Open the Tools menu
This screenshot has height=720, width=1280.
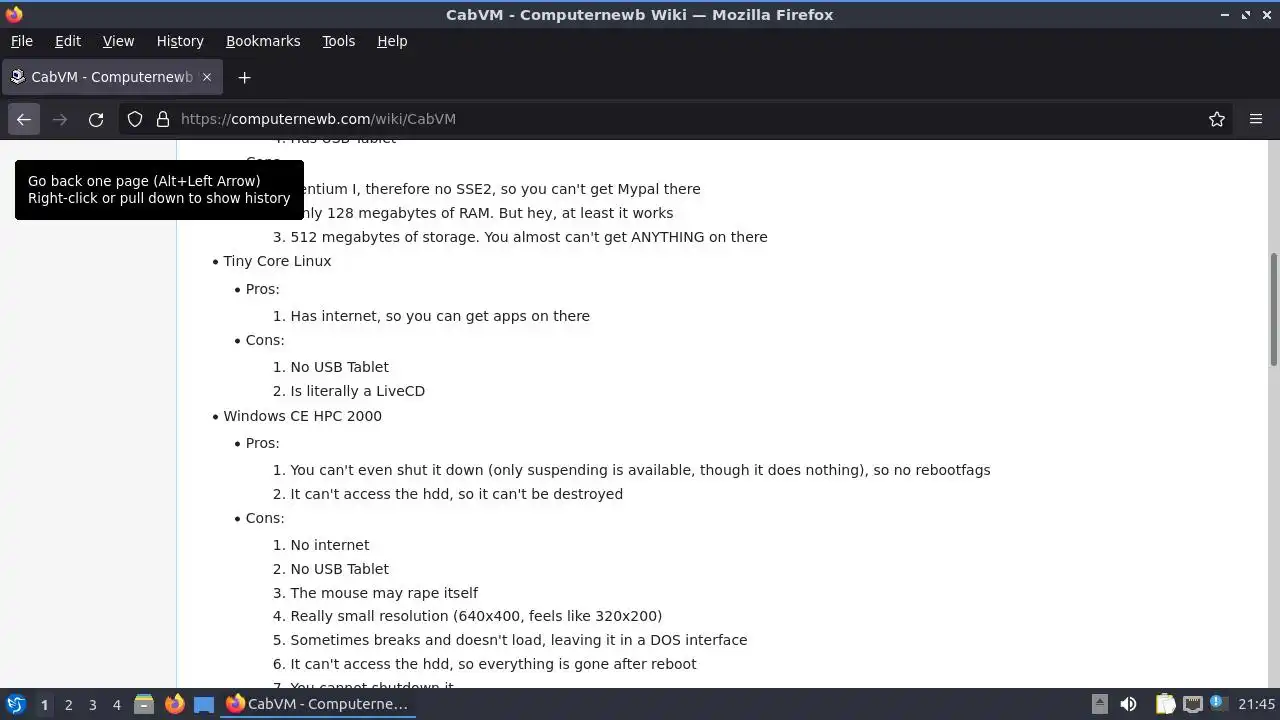[x=339, y=41]
